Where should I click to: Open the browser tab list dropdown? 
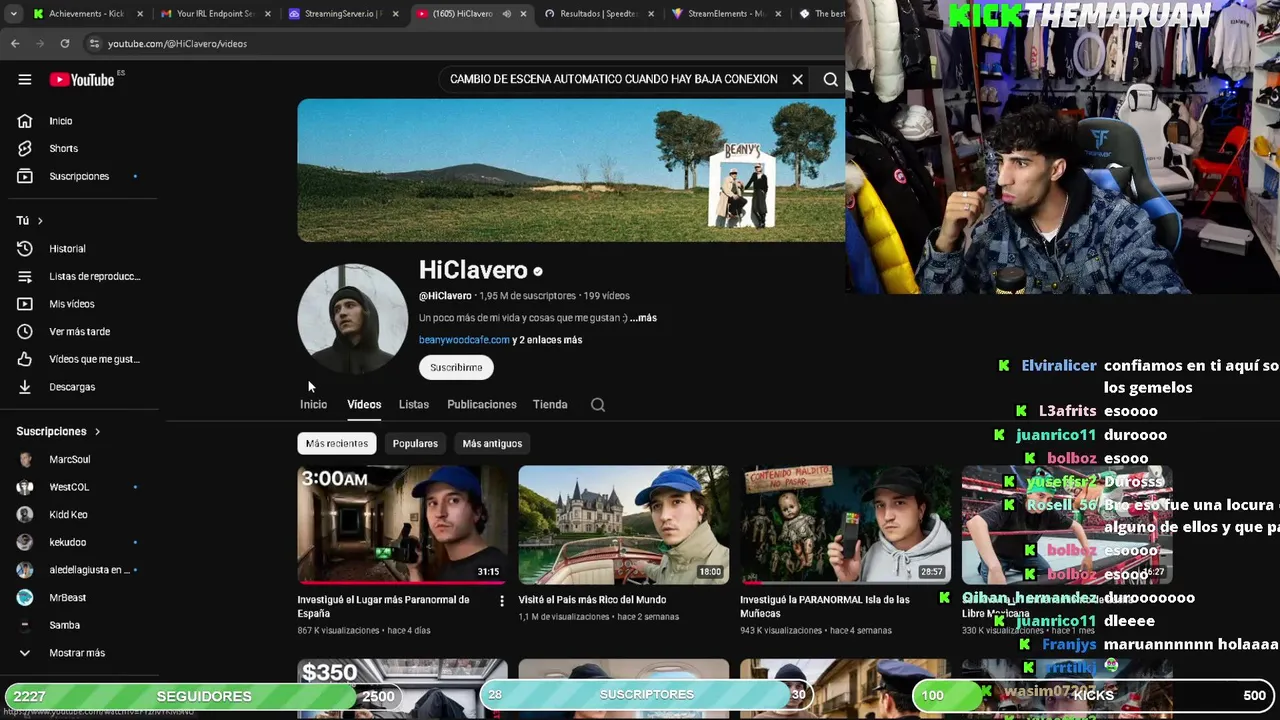pyautogui.click(x=13, y=14)
